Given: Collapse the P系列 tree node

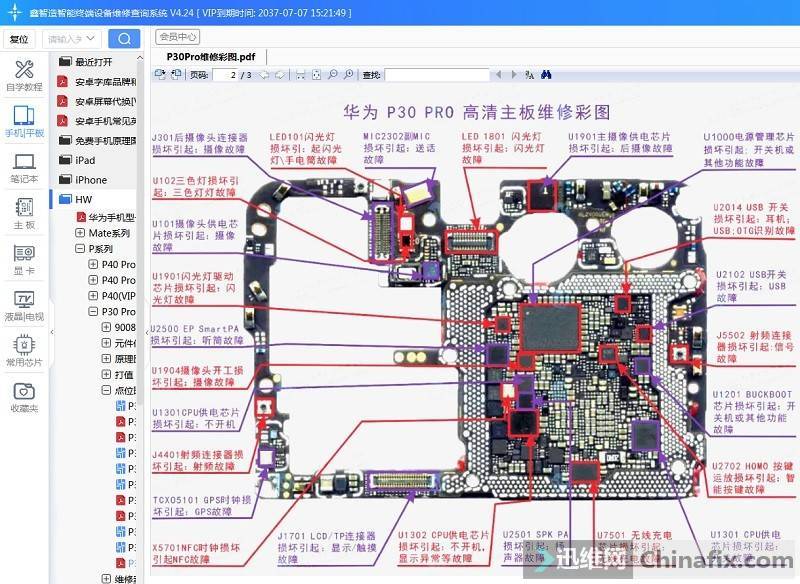Looking at the screenshot, I should (x=80, y=249).
